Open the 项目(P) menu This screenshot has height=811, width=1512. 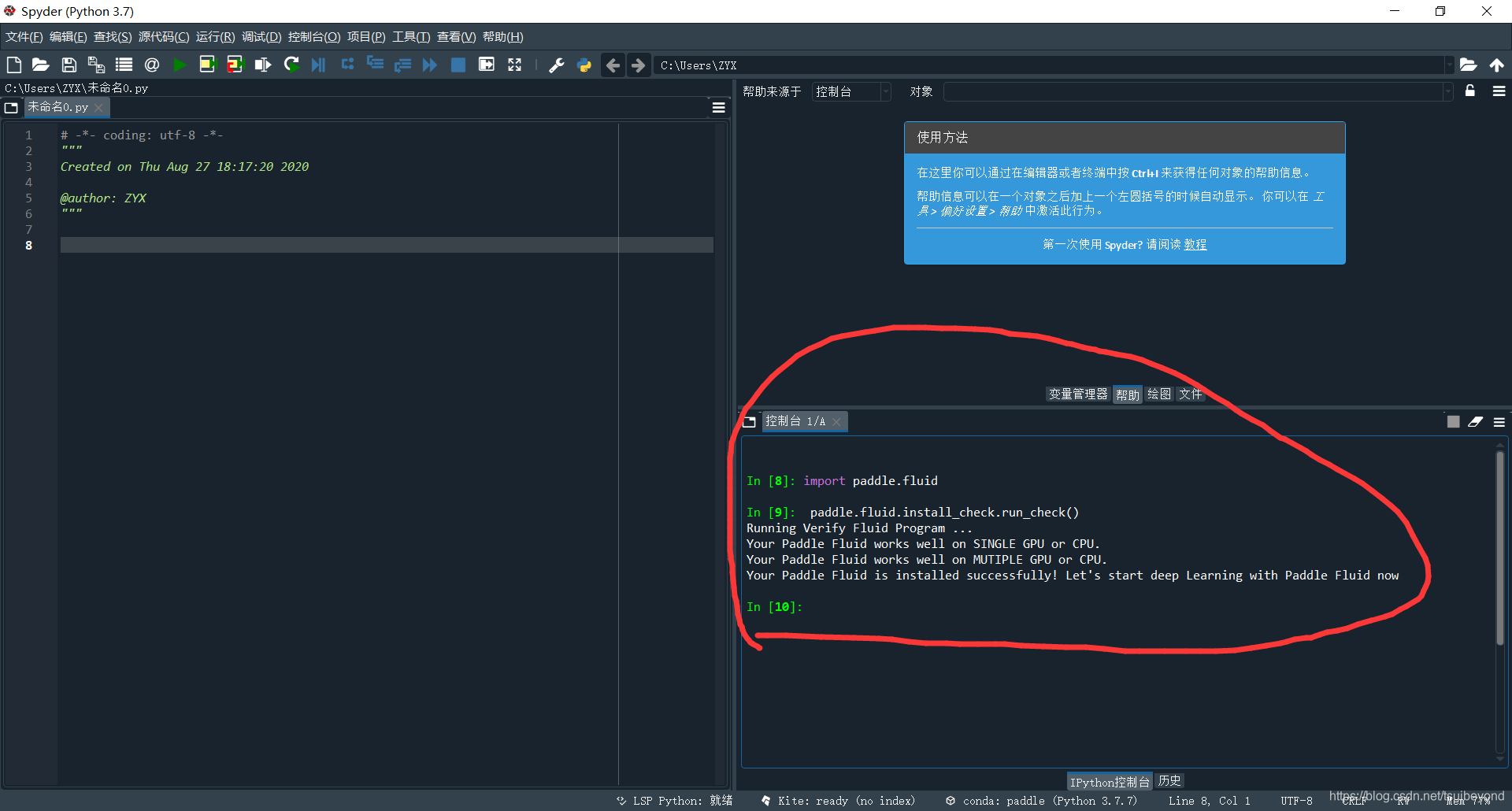(x=366, y=37)
